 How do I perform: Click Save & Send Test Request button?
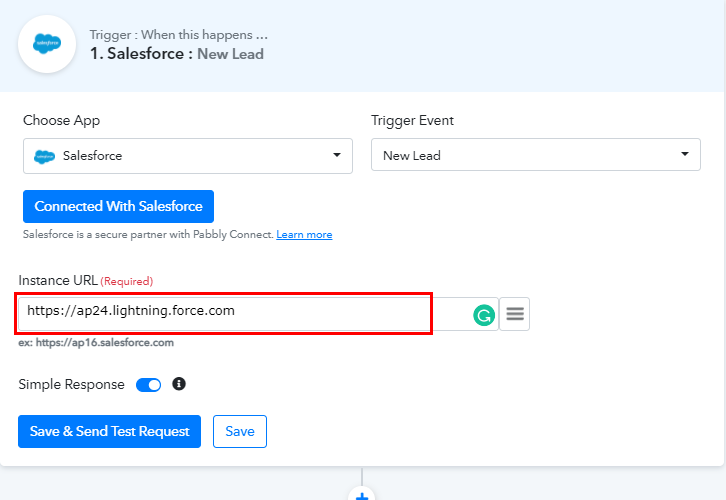[109, 431]
